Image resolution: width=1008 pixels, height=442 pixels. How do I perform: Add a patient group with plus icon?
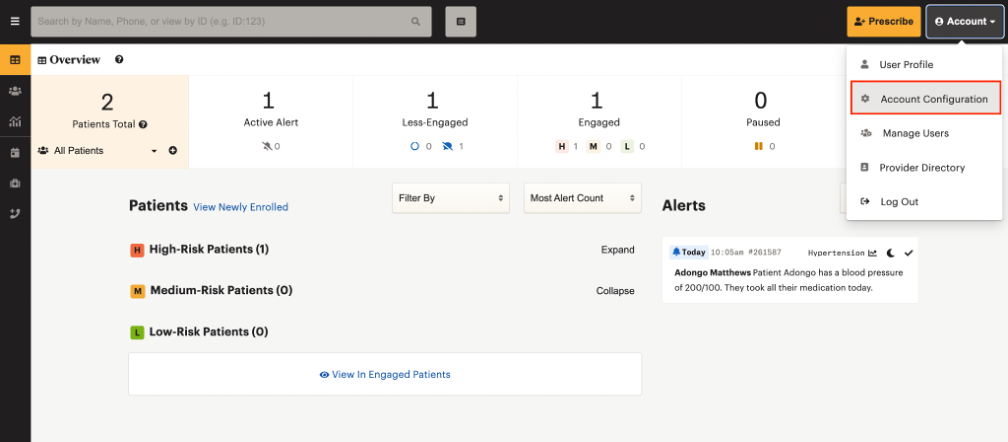[x=172, y=150]
